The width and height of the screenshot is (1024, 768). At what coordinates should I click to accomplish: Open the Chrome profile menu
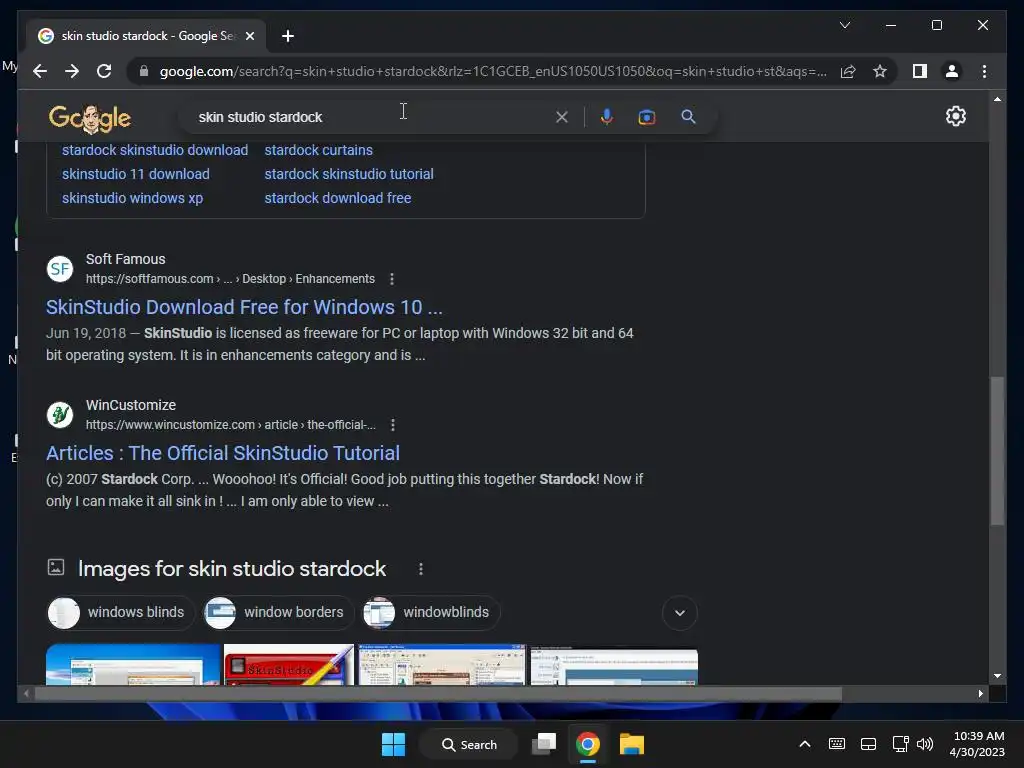coord(952,71)
